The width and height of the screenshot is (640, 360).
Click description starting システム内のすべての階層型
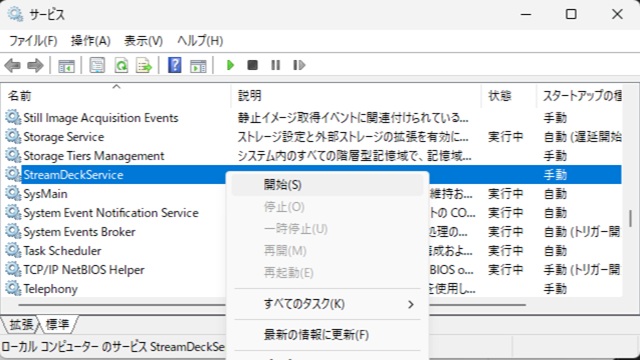[354, 156]
